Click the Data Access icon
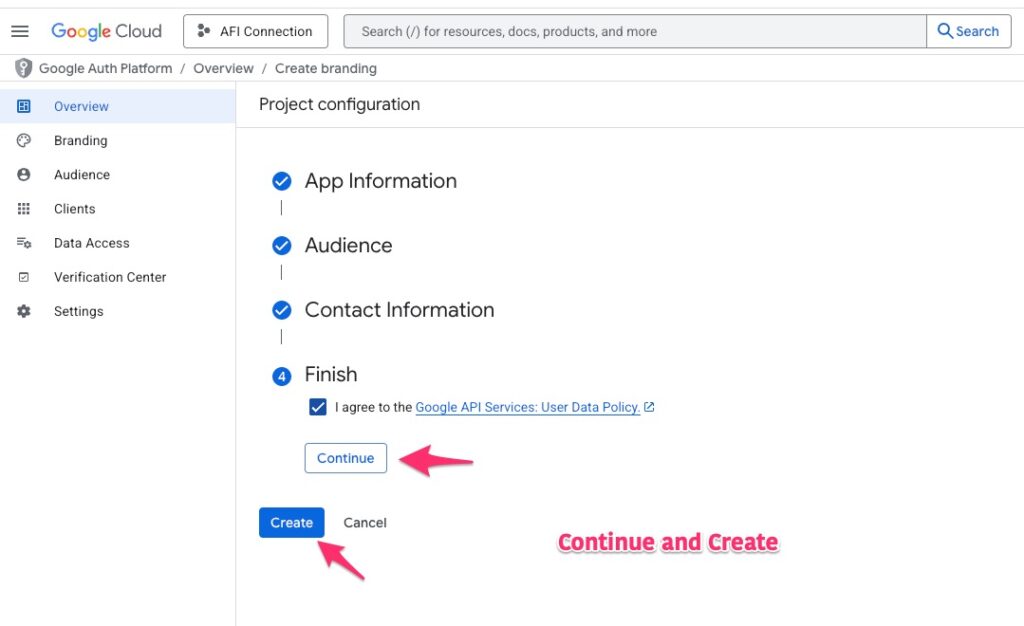Screen dimensions: 1024x626 pyautogui.click(x=24, y=243)
